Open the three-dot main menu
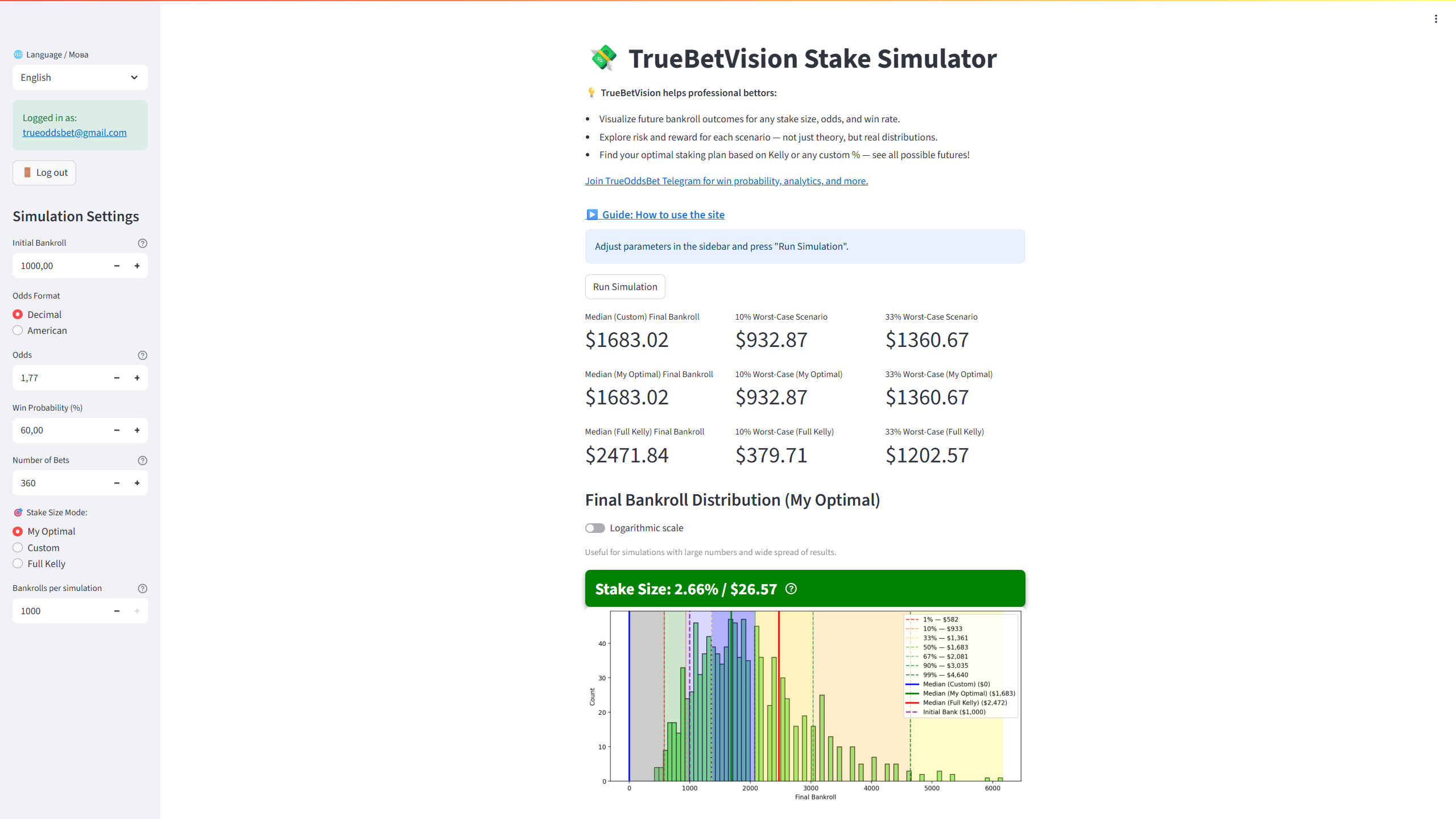The height and width of the screenshot is (819, 1456). (x=1436, y=19)
